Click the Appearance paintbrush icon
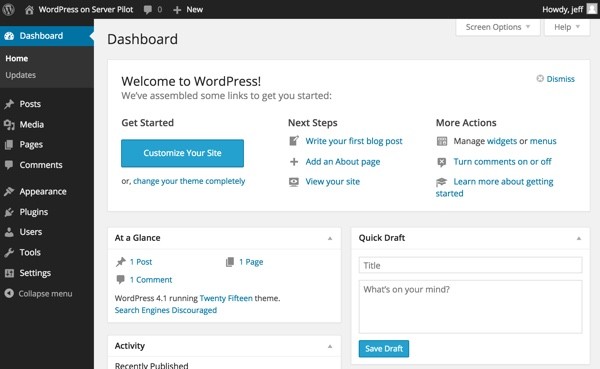Viewport: 600px width, 369px height. [x=9, y=191]
